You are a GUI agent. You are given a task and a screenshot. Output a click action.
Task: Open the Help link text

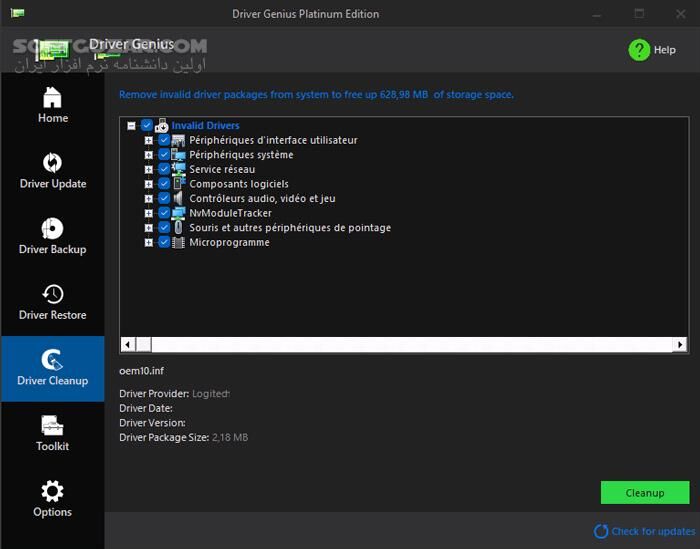(x=664, y=50)
